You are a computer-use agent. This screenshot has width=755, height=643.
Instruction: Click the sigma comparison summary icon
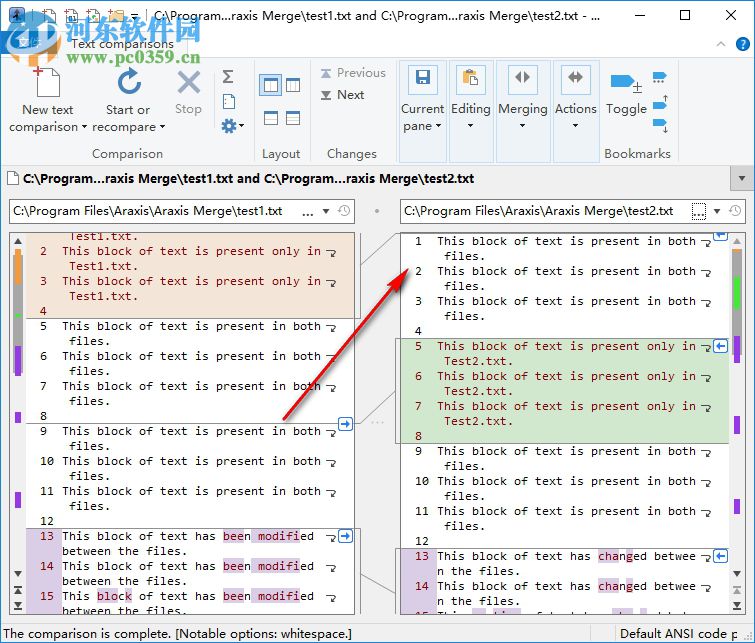(x=228, y=77)
